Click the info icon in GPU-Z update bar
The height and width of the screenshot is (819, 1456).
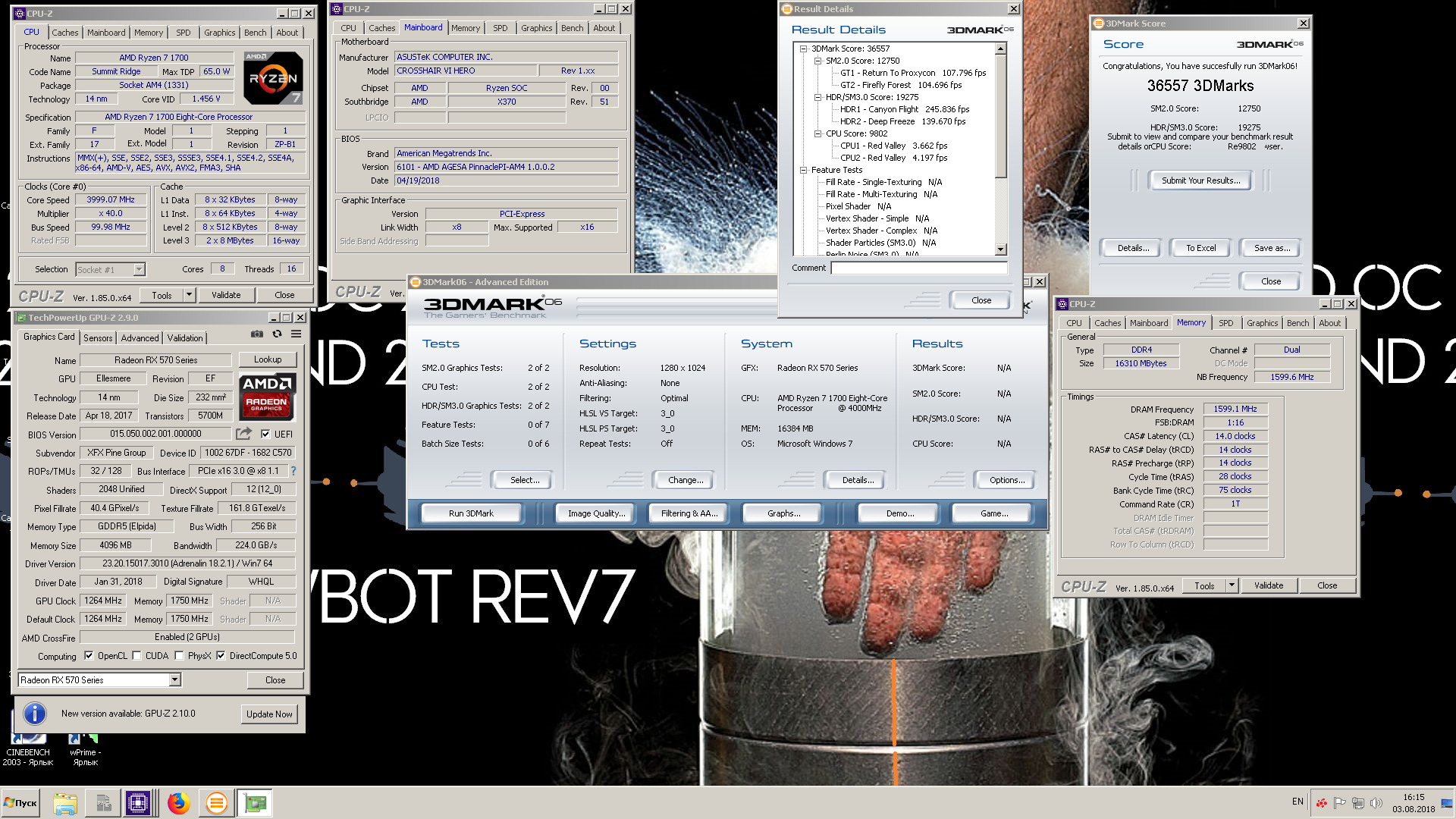coord(35,714)
